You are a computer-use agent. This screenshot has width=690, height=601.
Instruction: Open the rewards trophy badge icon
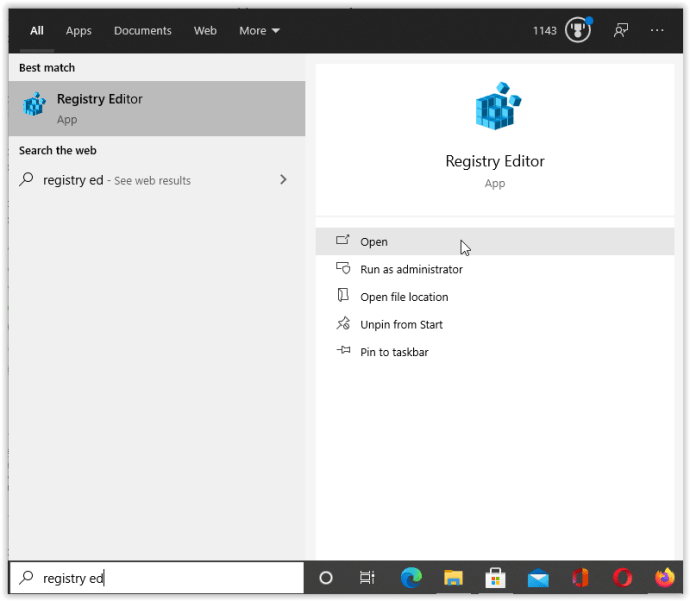pyautogui.click(x=578, y=30)
